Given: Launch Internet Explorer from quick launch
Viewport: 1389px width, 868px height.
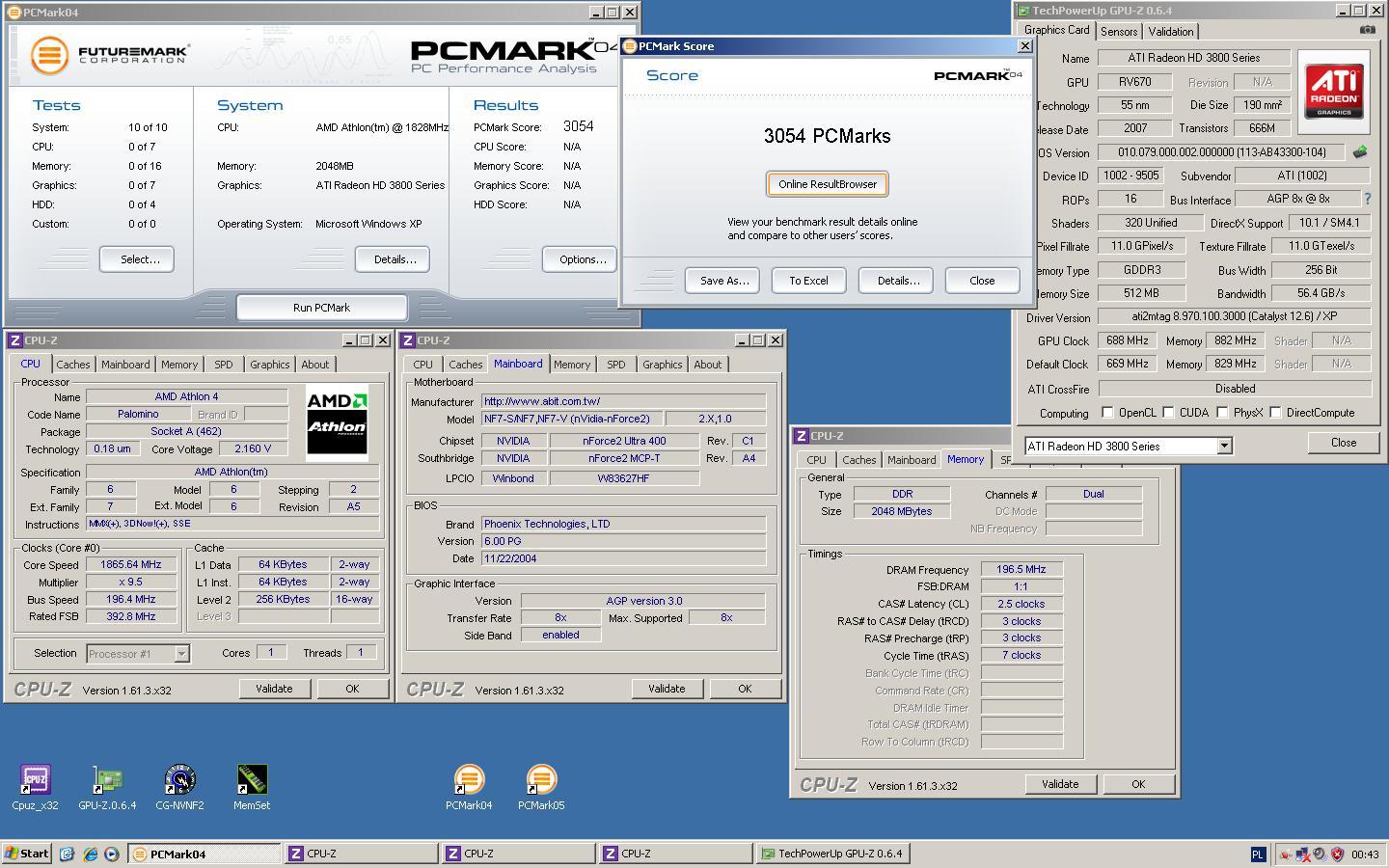Looking at the screenshot, I should coord(90,854).
